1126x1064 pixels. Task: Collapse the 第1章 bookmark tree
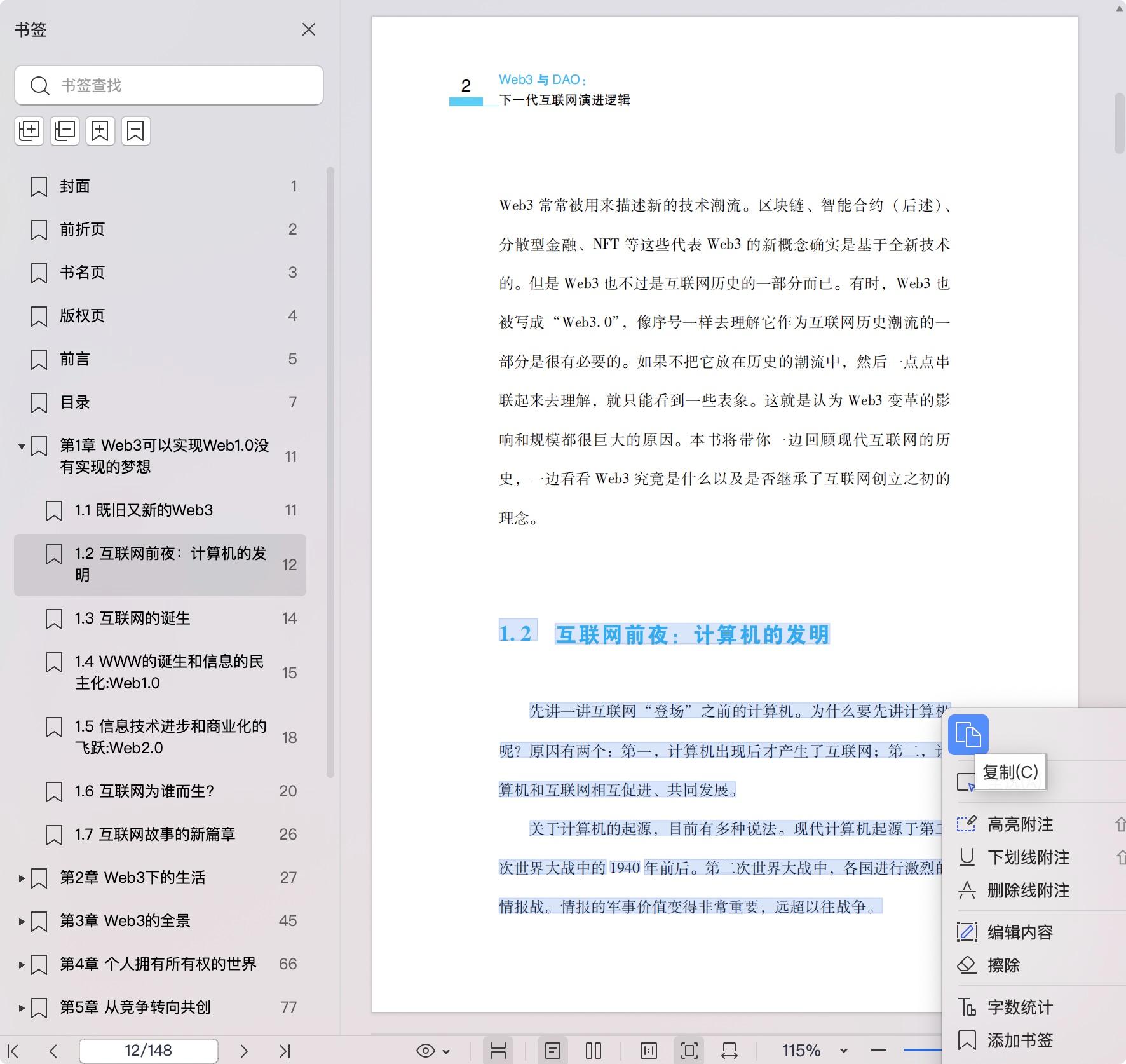22,446
